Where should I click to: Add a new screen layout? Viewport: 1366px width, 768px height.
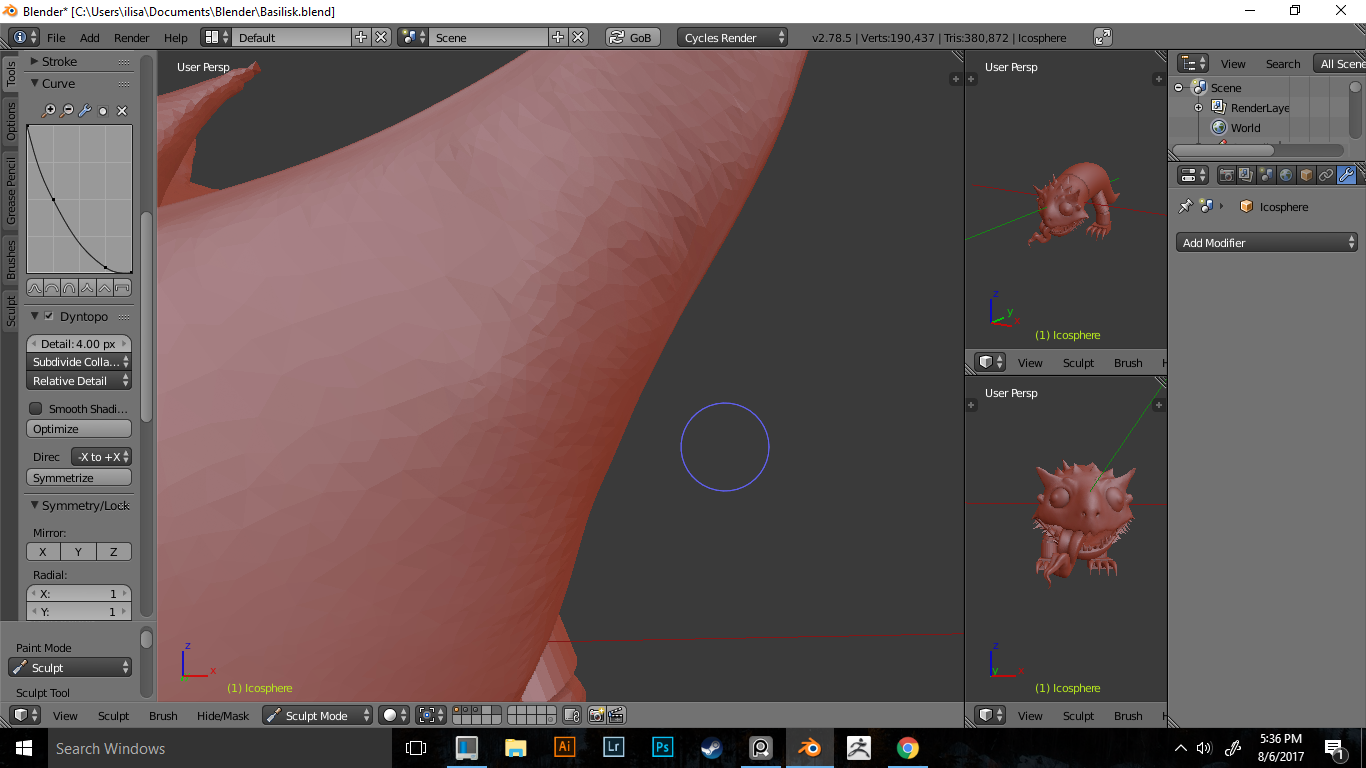(361, 37)
